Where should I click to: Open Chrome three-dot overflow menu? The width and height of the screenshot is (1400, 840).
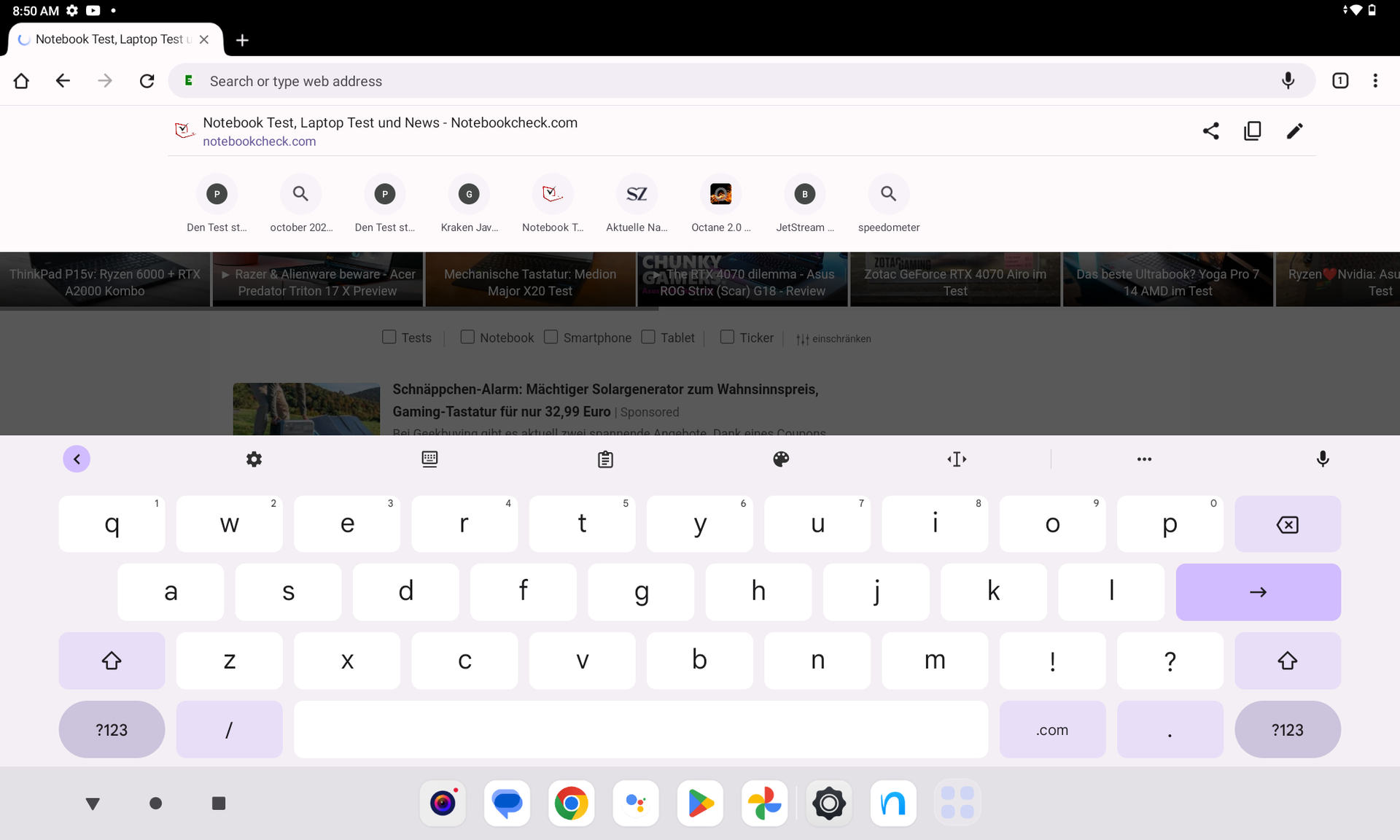(x=1375, y=81)
